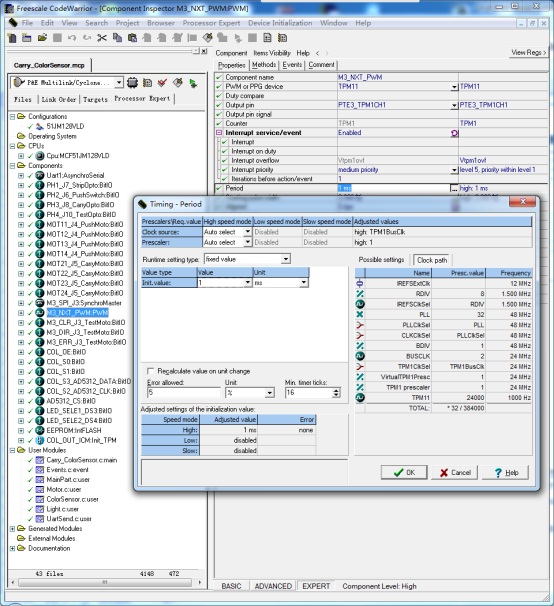Screen dimensions: 554x606
Task: Click the Period ellipsis button
Action: [x=454, y=188]
